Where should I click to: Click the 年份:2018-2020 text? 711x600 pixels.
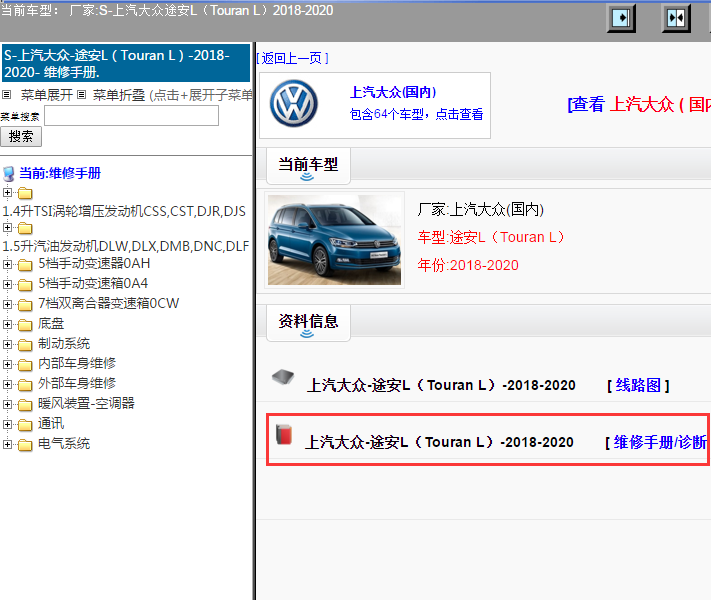click(x=468, y=265)
